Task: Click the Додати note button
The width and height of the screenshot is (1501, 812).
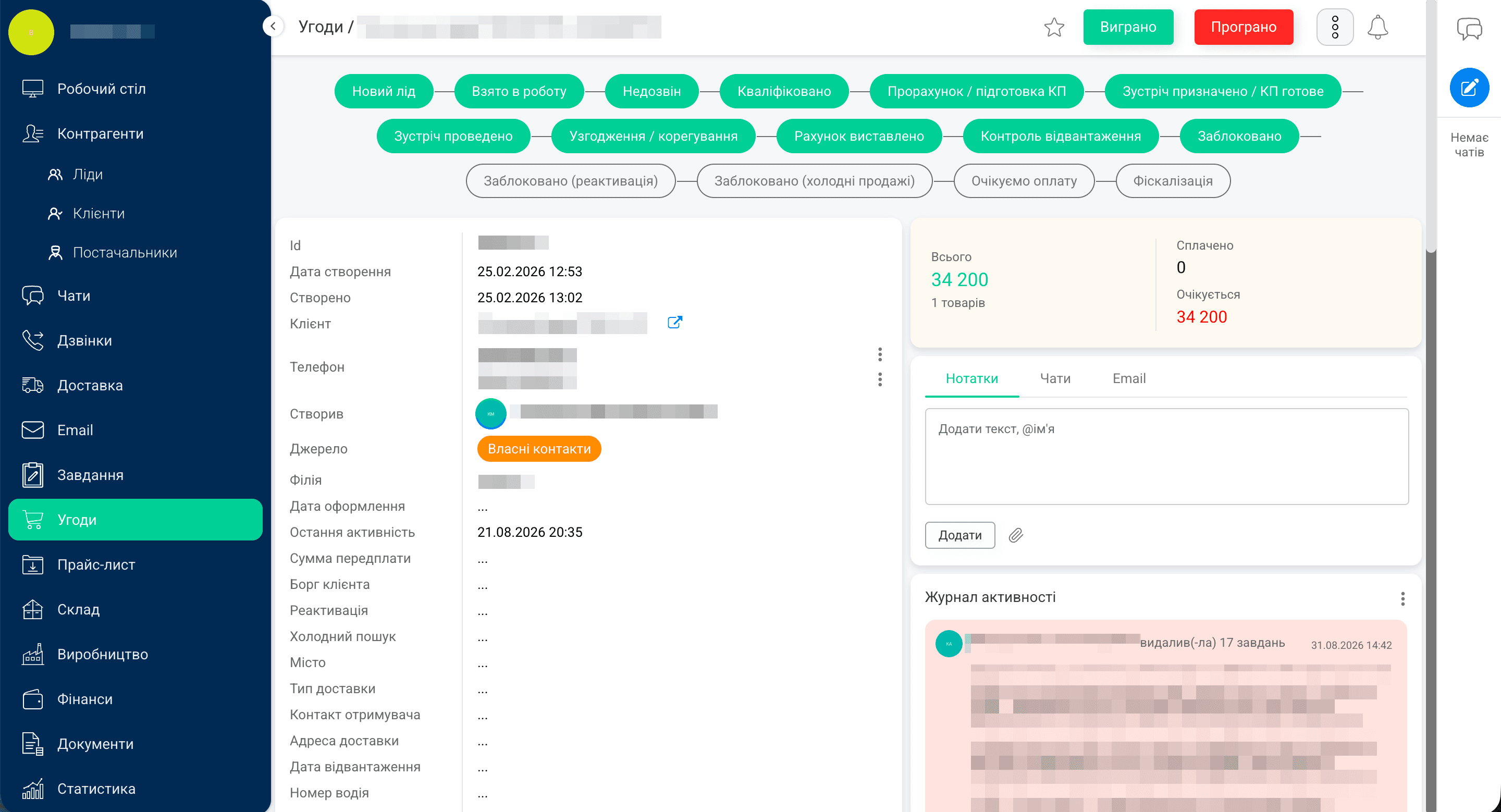Action: pos(959,535)
